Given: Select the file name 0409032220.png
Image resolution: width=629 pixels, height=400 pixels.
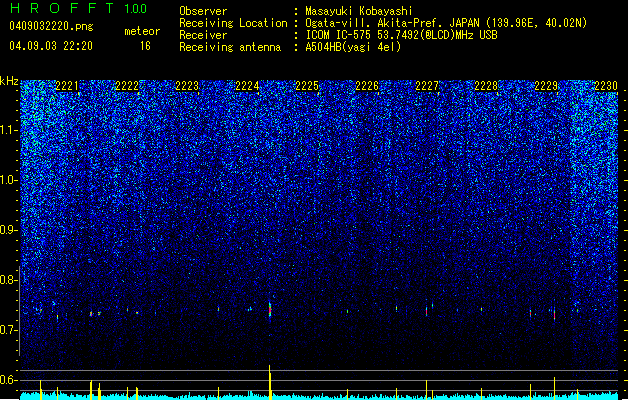Looking at the screenshot, I should click(x=51, y=26).
